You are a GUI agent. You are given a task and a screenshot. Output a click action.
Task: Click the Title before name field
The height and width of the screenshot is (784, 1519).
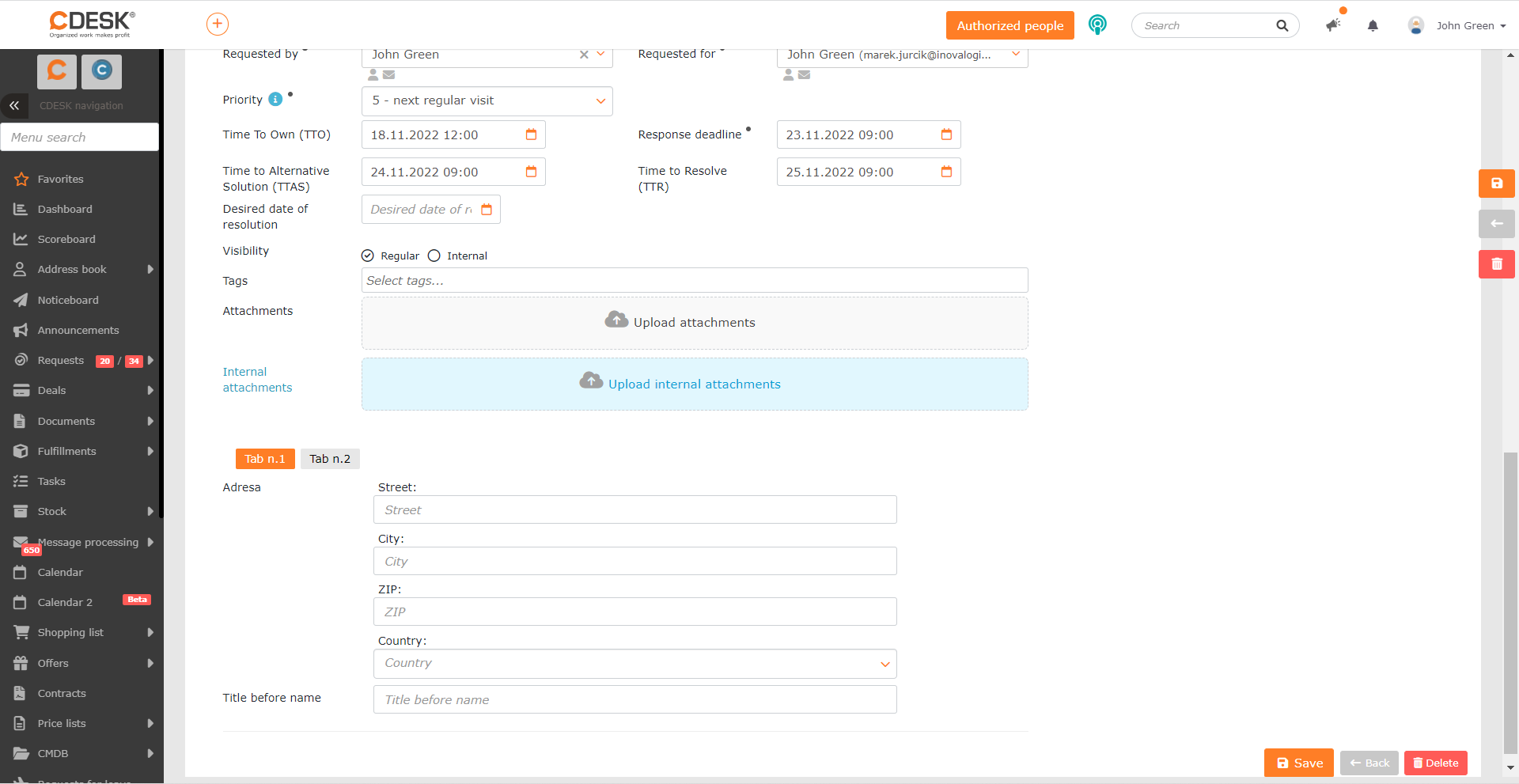pyautogui.click(x=635, y=699)
